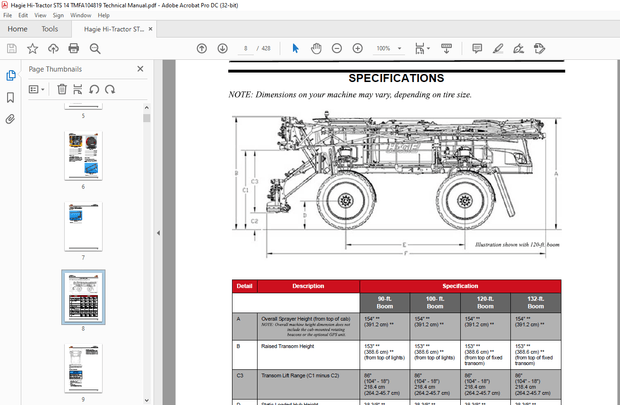Open the File menu
Screen dimensions: 620x405
tap(8, 15)
